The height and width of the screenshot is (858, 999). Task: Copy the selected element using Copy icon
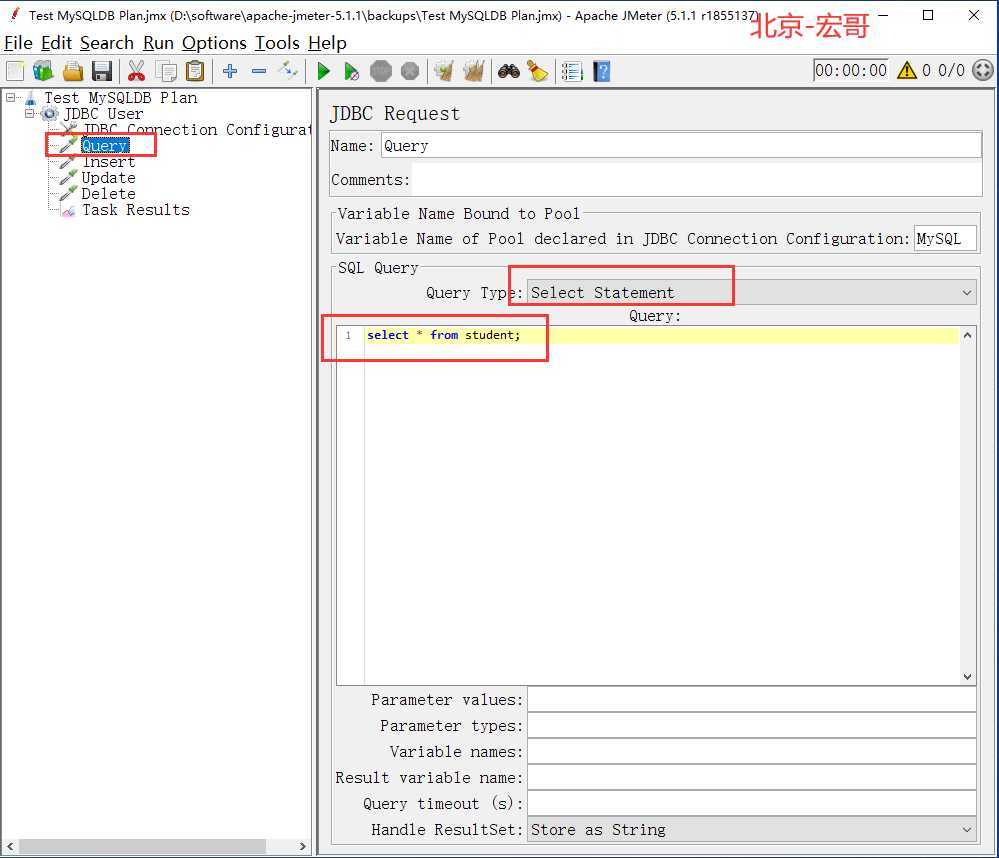167,71
